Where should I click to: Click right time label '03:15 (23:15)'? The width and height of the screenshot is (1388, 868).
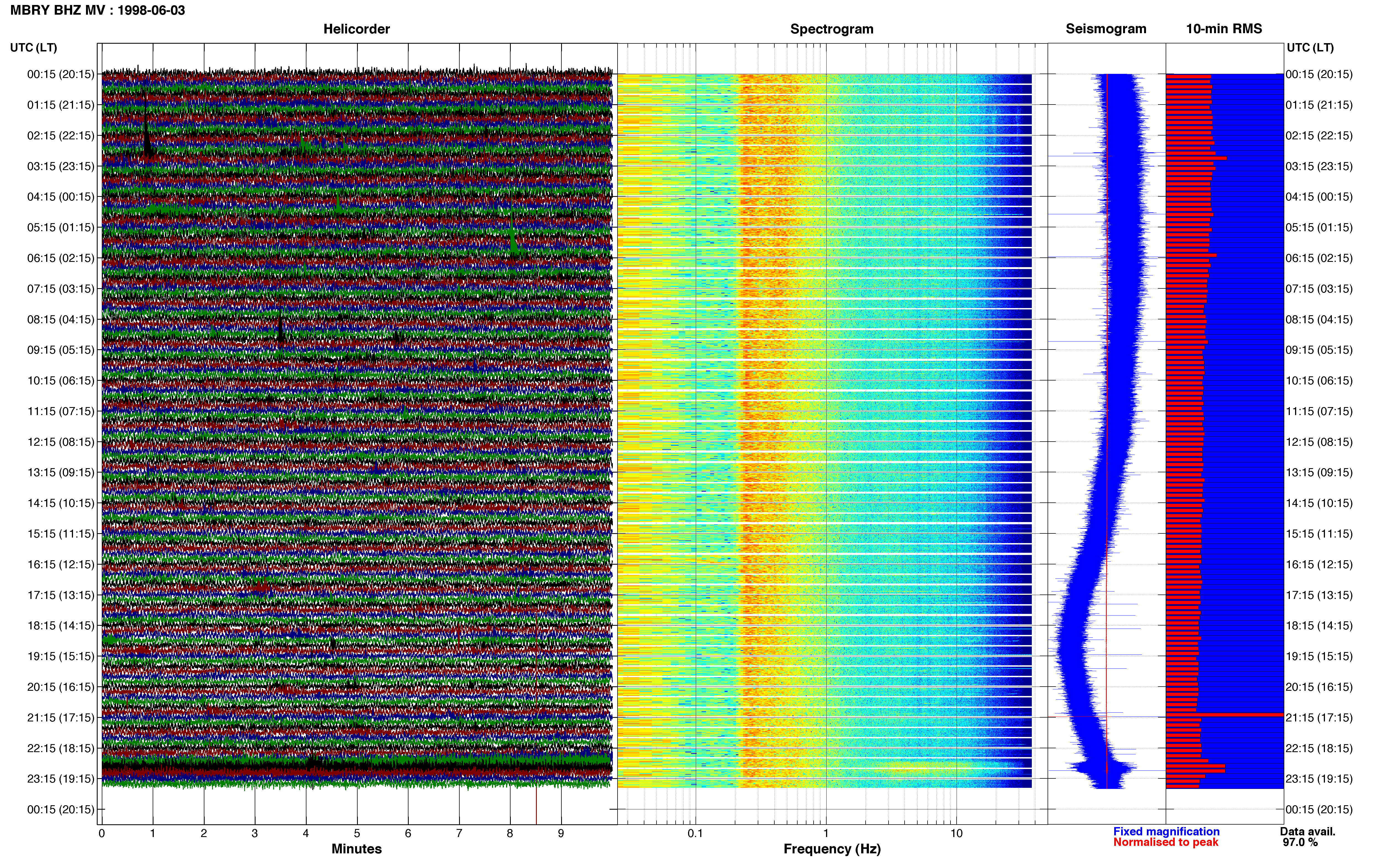(x=1319, y=166)
